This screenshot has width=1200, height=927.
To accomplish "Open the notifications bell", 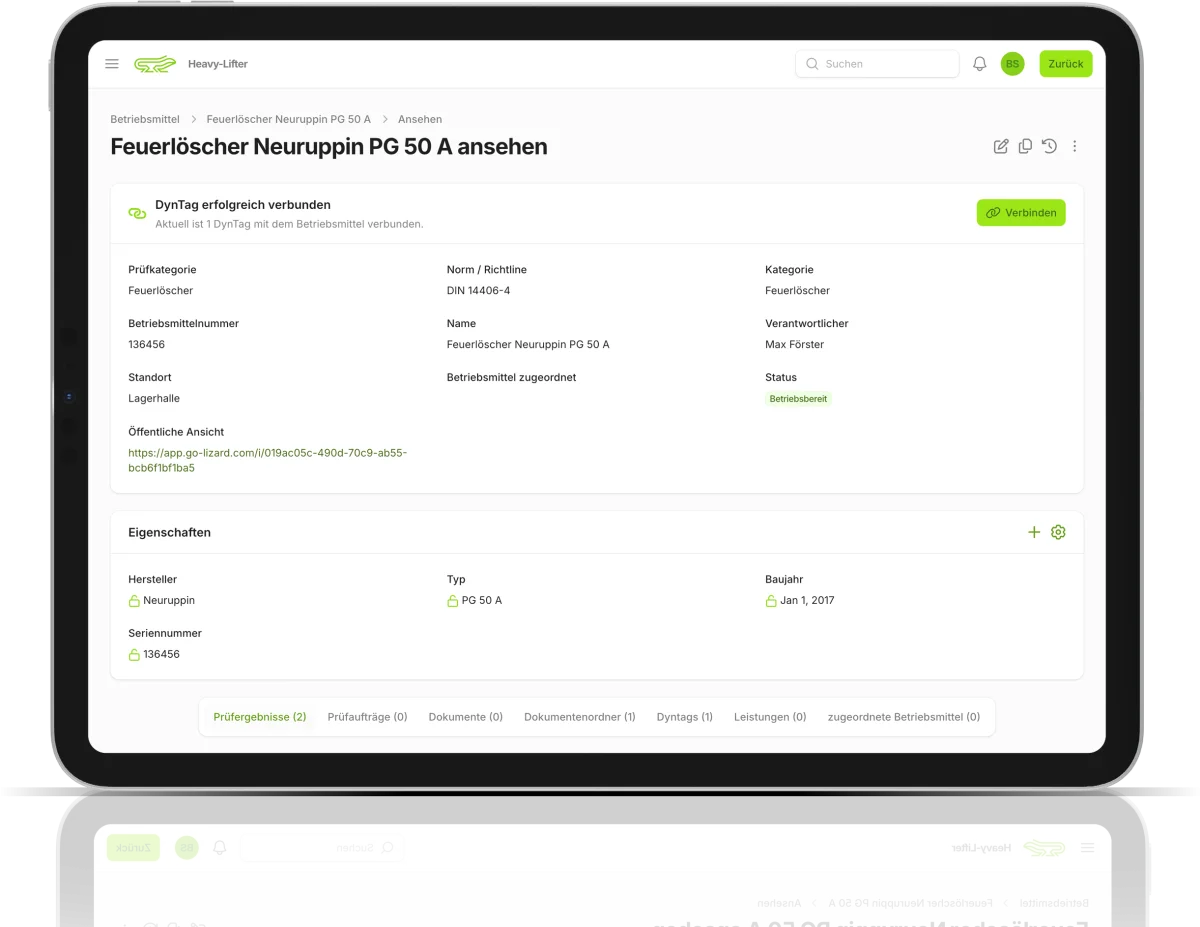I will tap(980, 64).
